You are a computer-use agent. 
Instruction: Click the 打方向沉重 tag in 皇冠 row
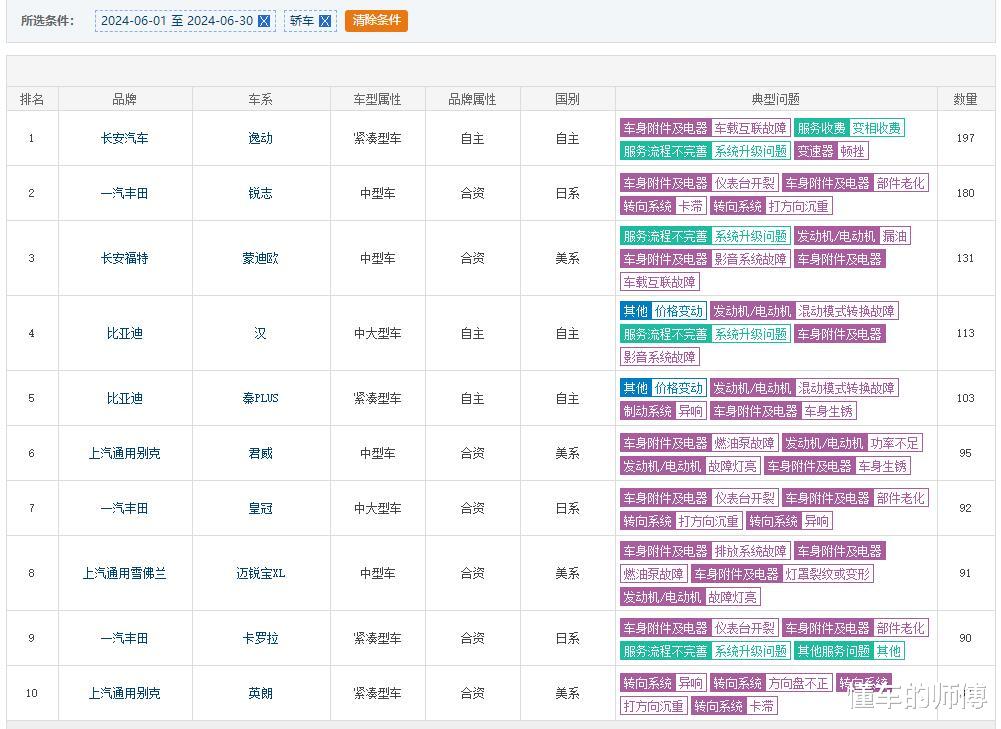tap(708, 521)
